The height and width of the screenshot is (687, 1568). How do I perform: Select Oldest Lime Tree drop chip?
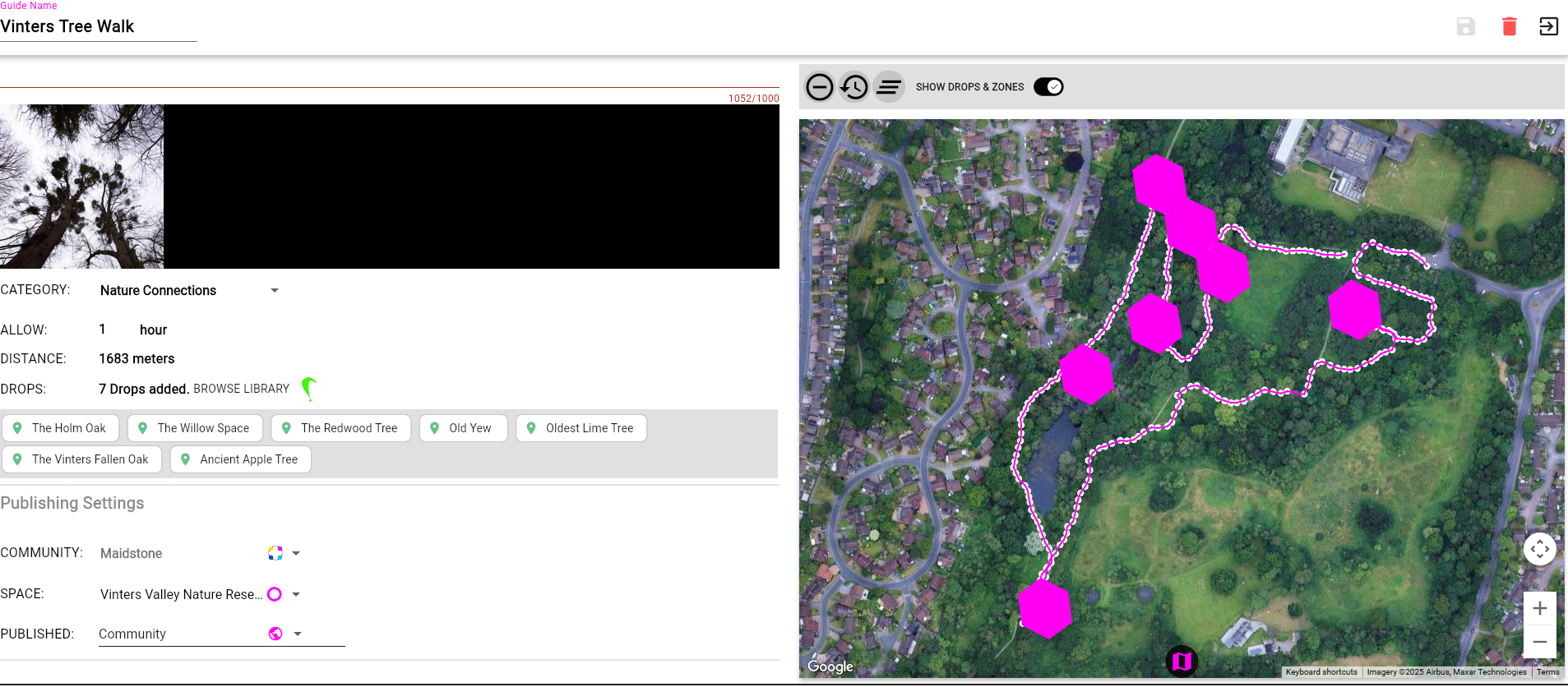coord(581,428)
